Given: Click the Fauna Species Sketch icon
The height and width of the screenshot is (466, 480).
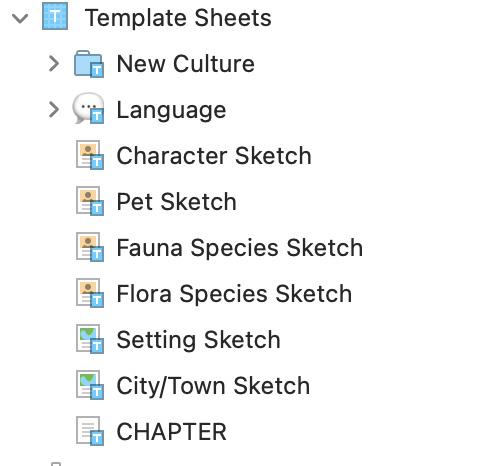Looking at the screenshot, I should click(x=90, y=247).
